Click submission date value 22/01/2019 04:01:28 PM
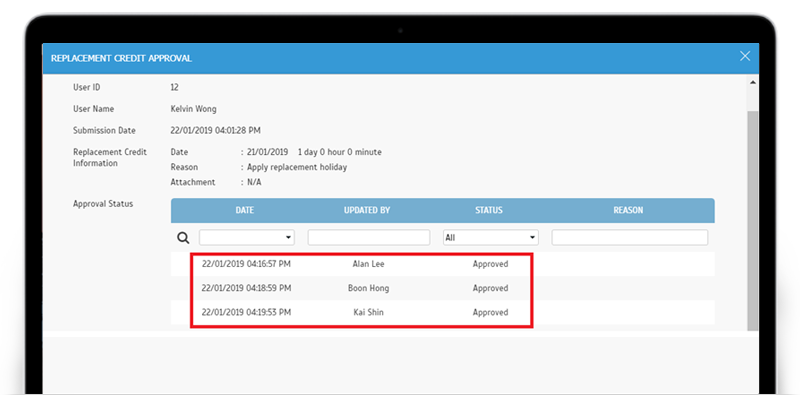Image resolution: width=800 pixels, height=395 pixels. tap(215, 131)
